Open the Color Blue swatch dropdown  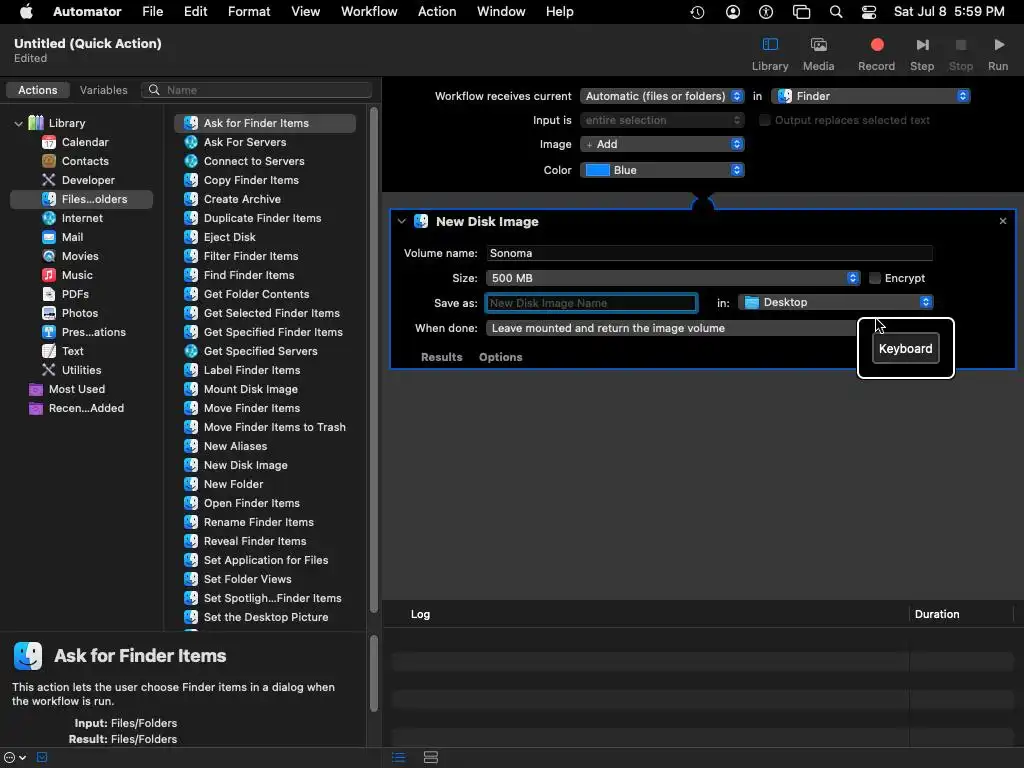pos(662,170)
